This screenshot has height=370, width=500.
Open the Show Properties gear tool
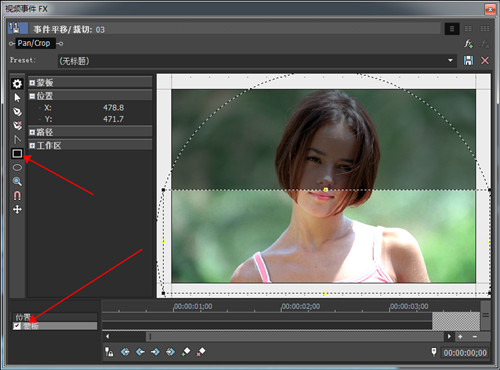[x=17, y=84]
